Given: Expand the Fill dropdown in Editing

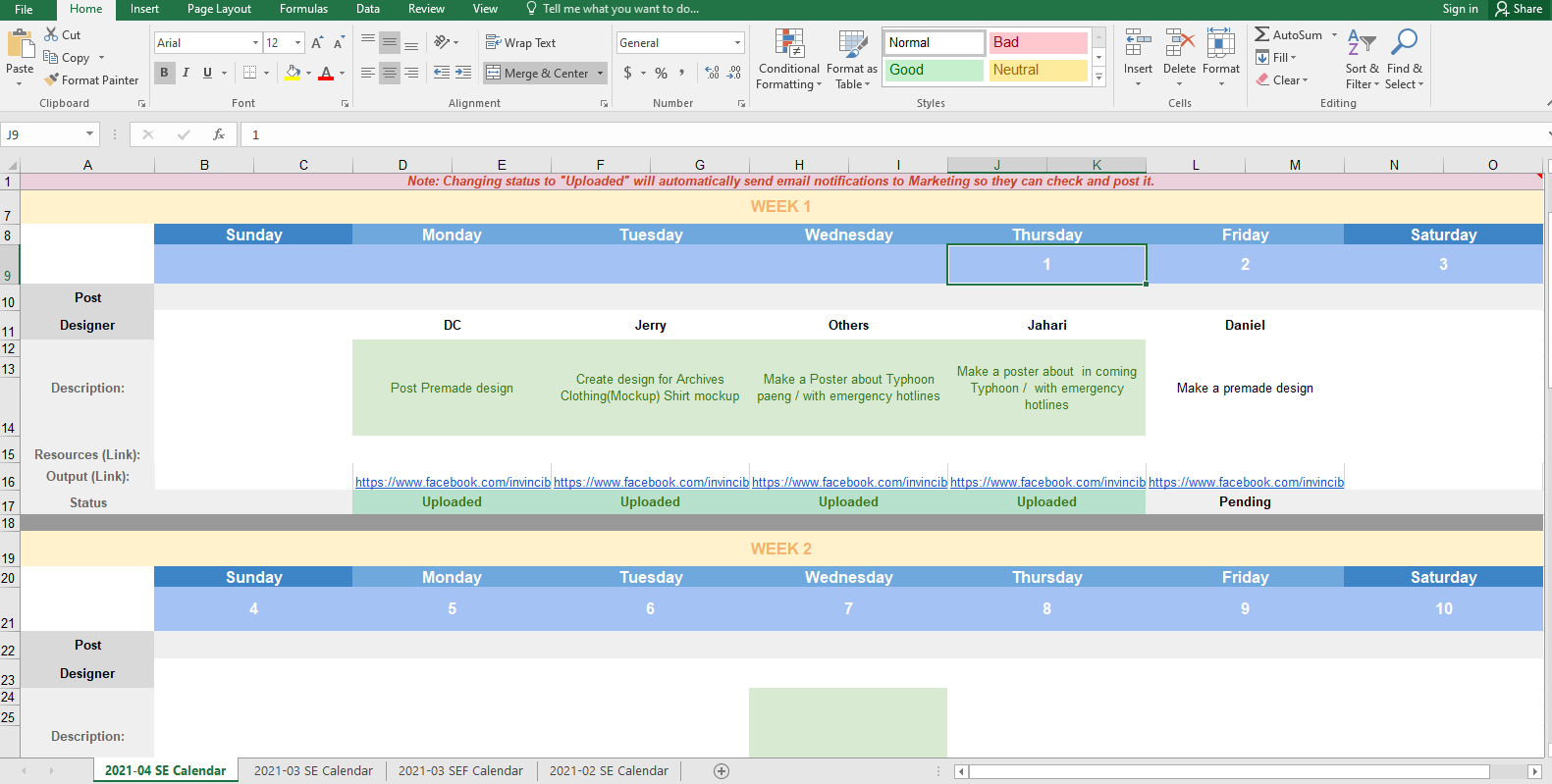Looking at the screenshot, I should [x=1293, y=58].
